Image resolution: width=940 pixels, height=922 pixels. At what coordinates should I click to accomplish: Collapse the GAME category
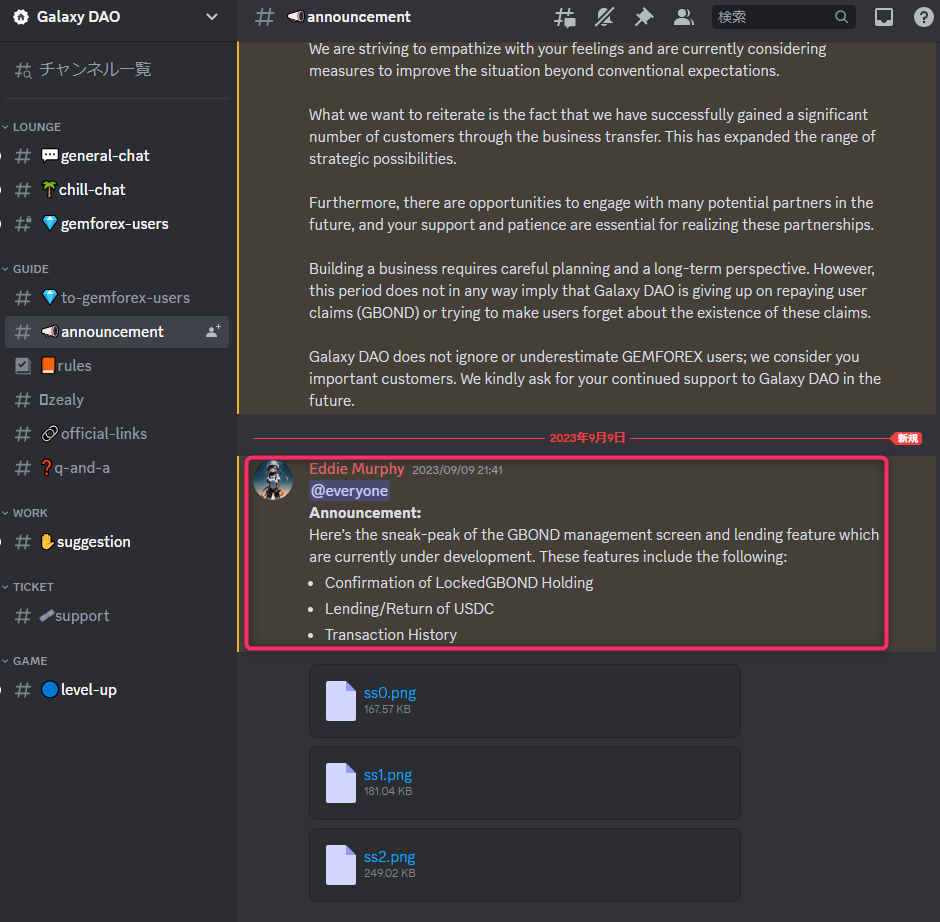(32, 661)
